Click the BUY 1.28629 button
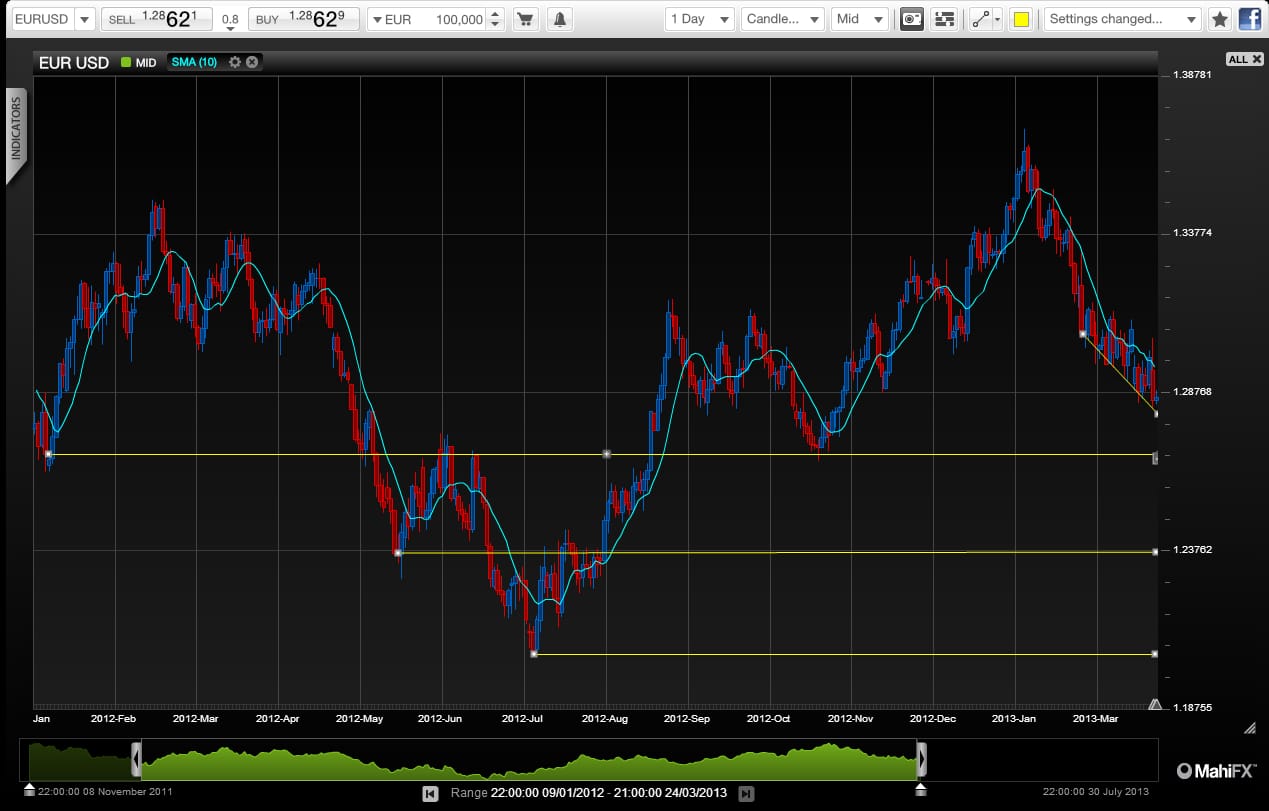This screenshot has height=811, width=1269. 301,19
